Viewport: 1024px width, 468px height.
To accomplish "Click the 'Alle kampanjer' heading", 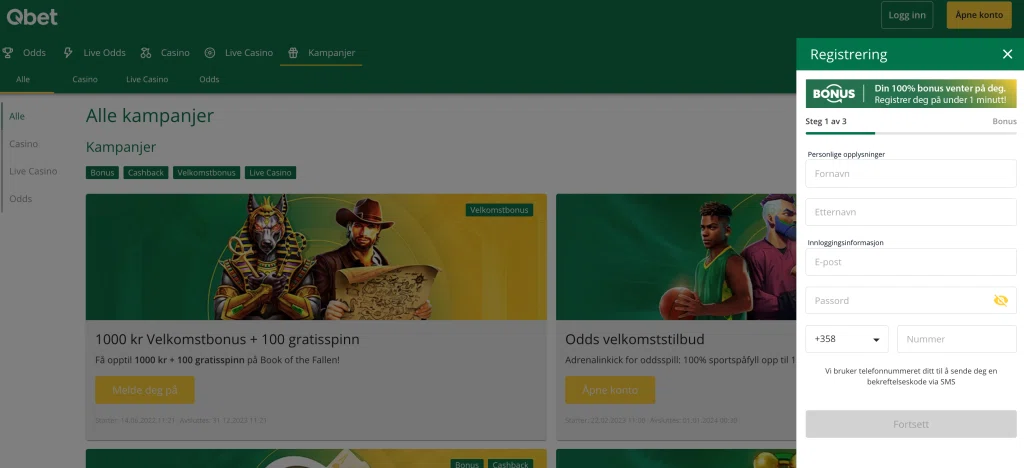I will pyautogui.click(x=150, y=116).
